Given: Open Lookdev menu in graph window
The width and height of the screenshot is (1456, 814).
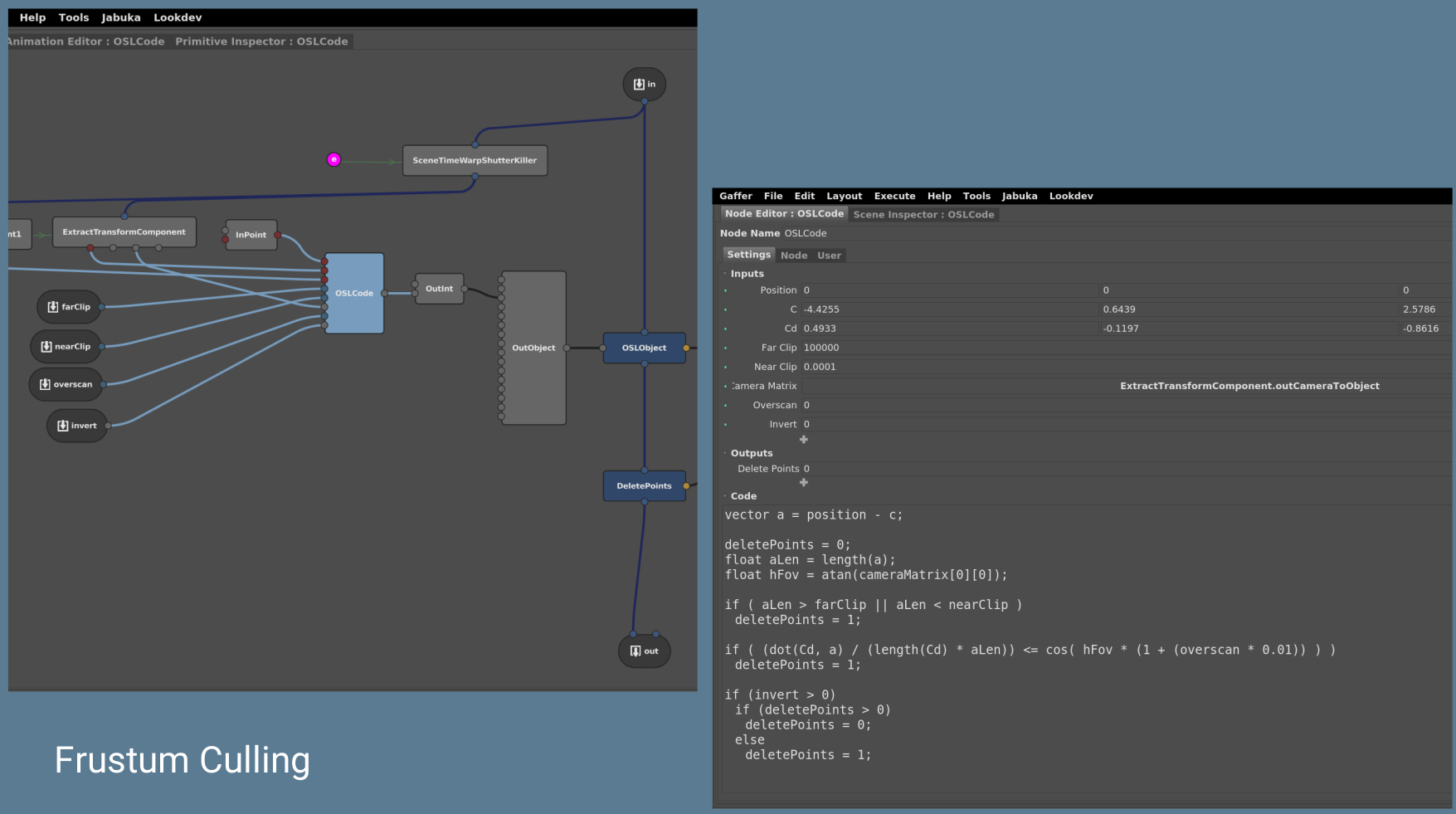Looking at the screenshot, I should pos(178,17).
